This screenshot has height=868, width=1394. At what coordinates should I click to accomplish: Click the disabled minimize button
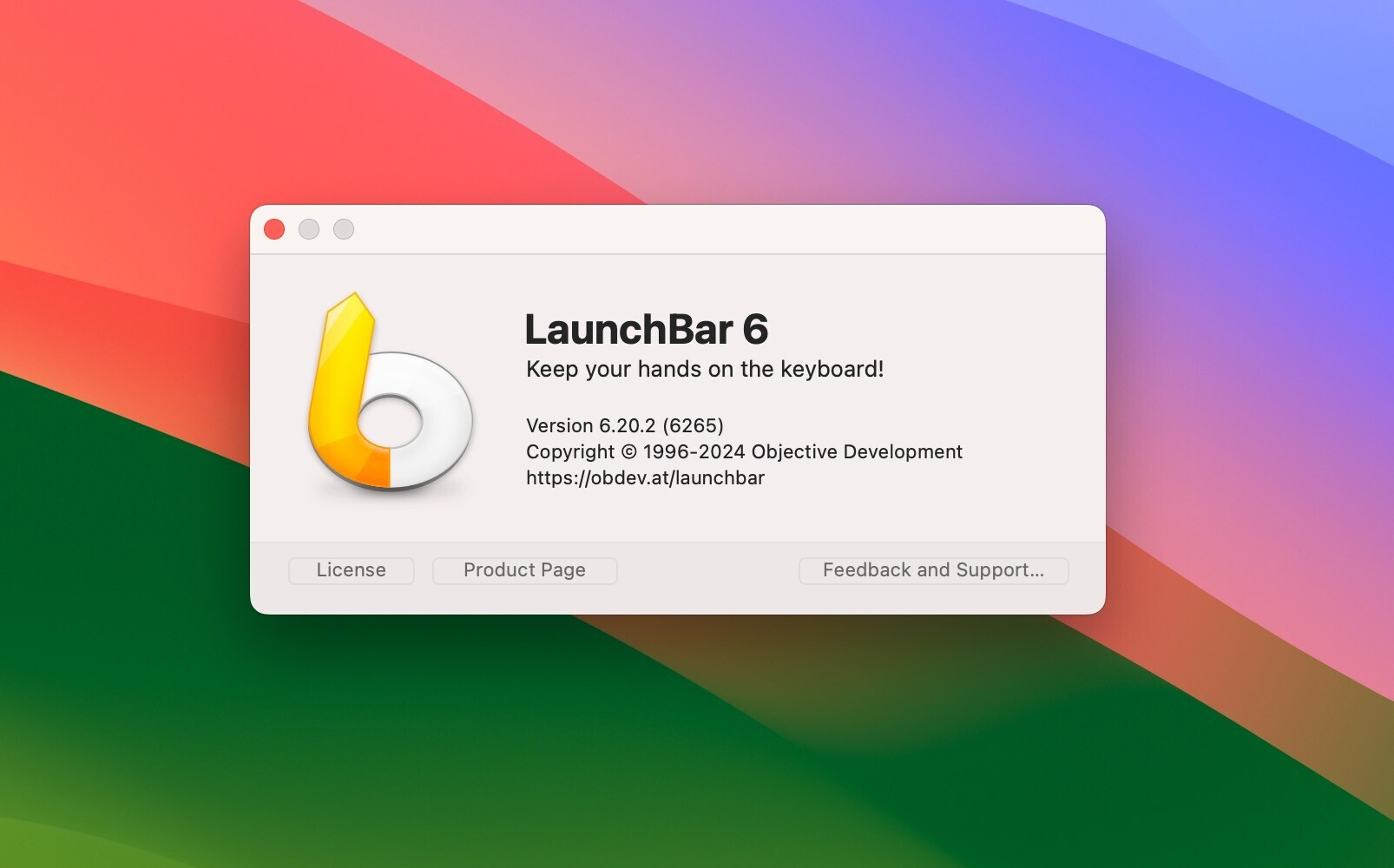[x=309, y=229]
